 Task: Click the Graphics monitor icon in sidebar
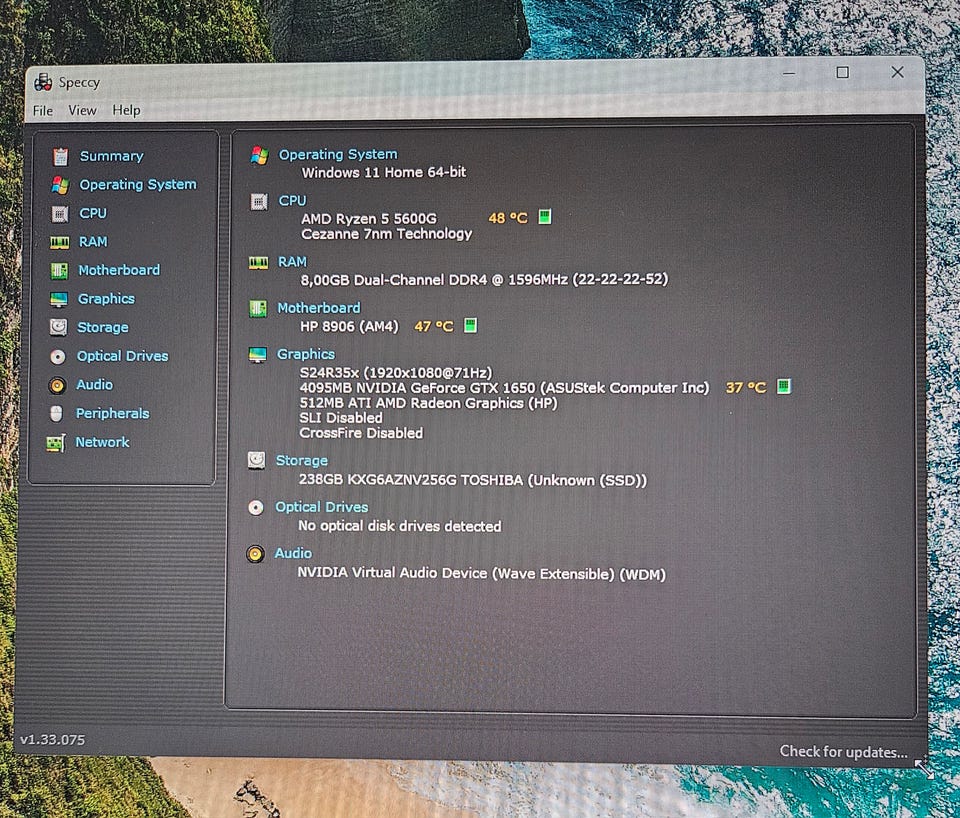coord(59,299)
